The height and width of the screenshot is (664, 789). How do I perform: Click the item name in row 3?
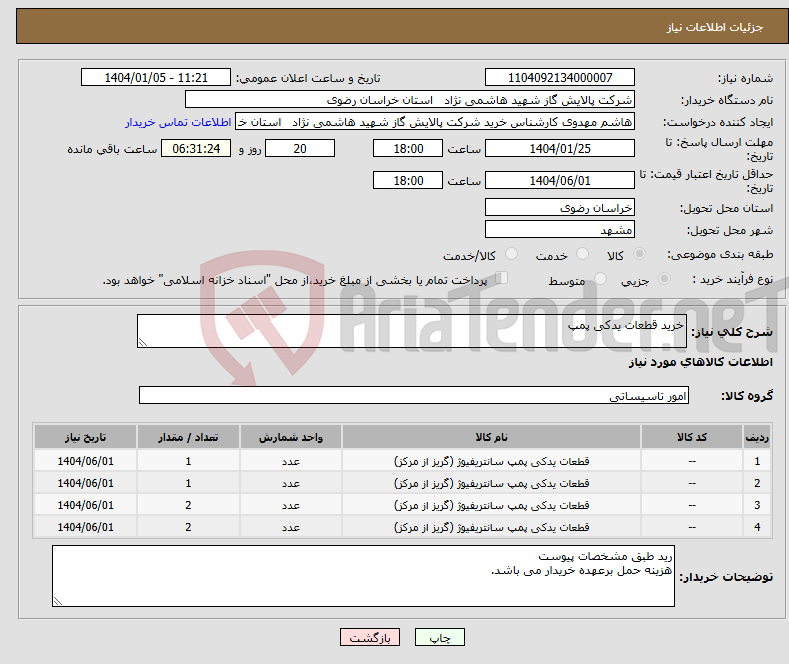click(492, 505)
